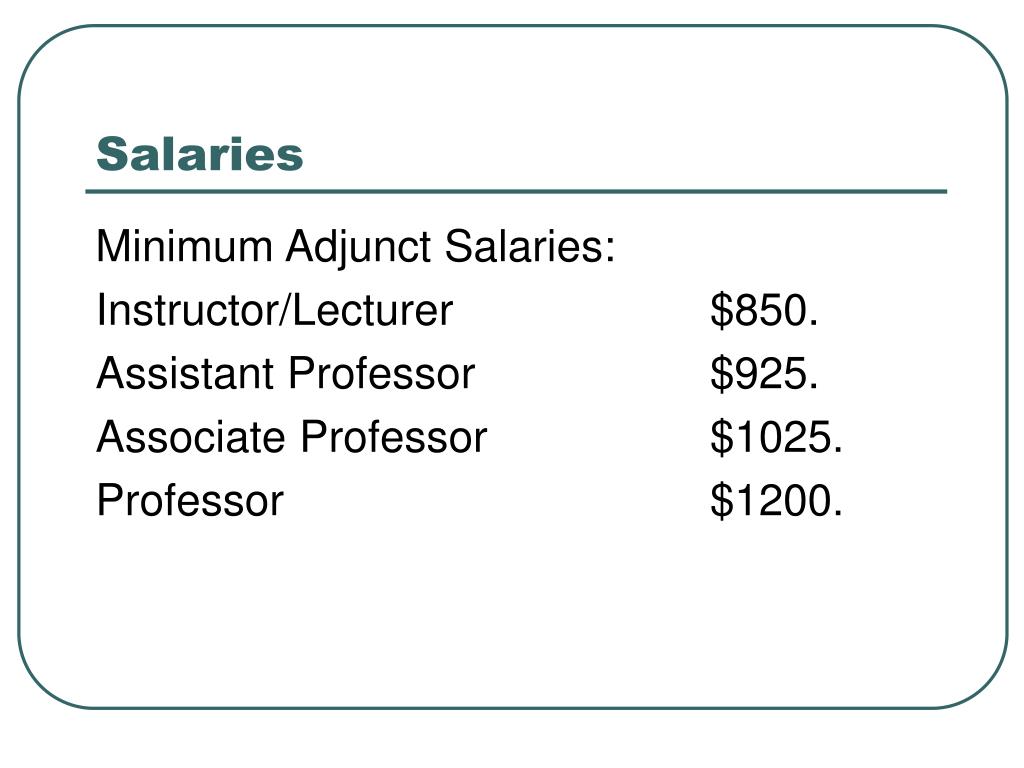This screenshot has width=1024, height=768.
Task: Click the word Lecturer in first row
Action: (372, 310)
